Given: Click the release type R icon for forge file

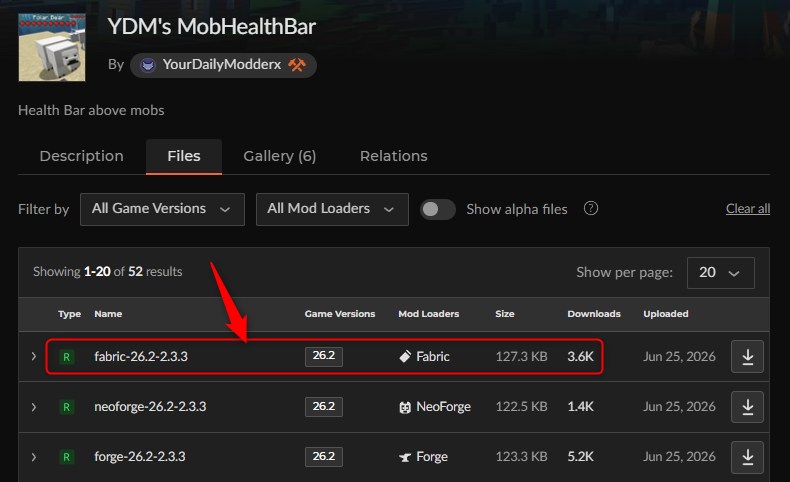Looking at the screenshot, I should (67, 457).
